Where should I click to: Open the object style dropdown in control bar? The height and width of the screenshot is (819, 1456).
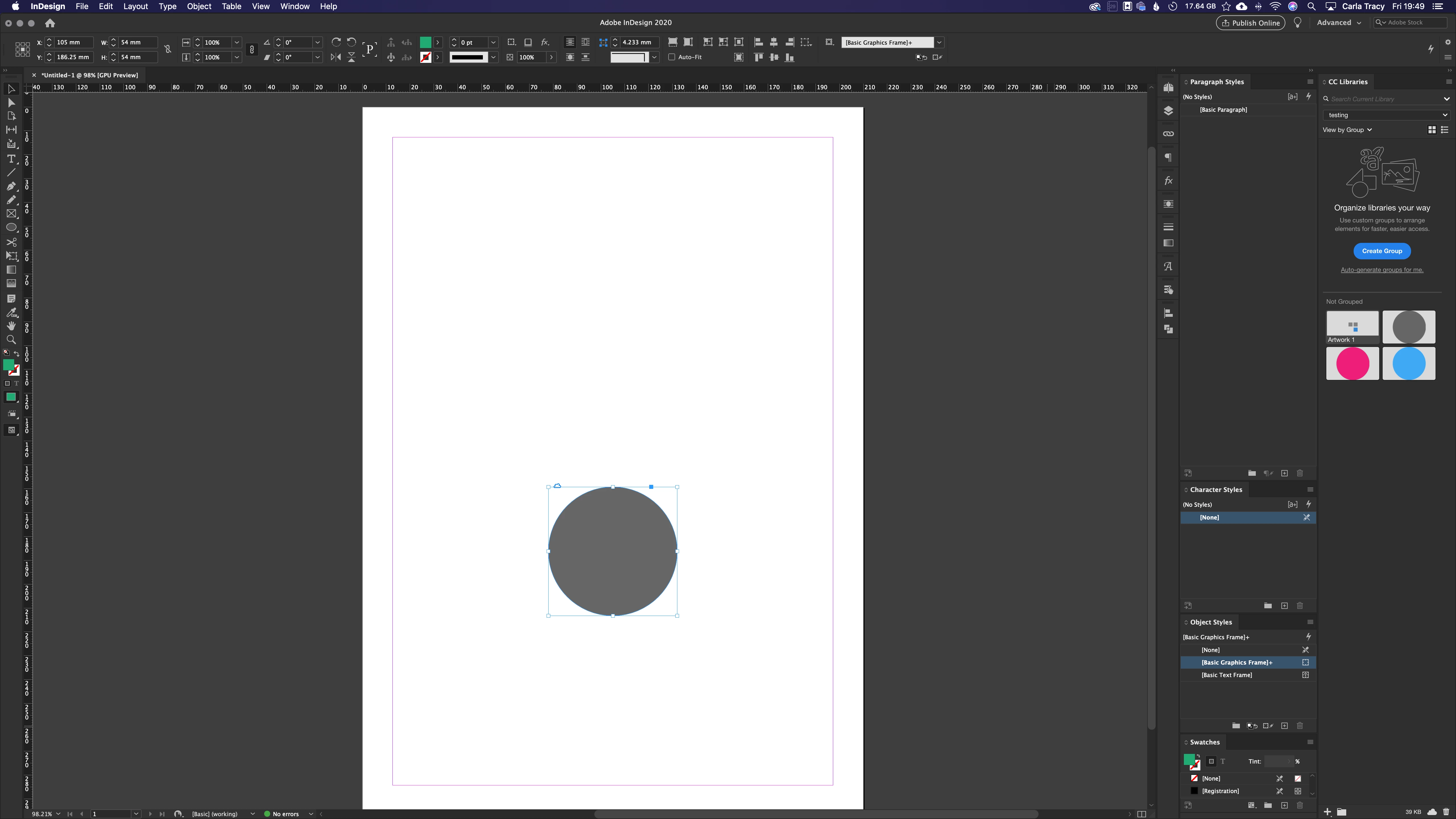pyautogui.click(x=939, y=42)
